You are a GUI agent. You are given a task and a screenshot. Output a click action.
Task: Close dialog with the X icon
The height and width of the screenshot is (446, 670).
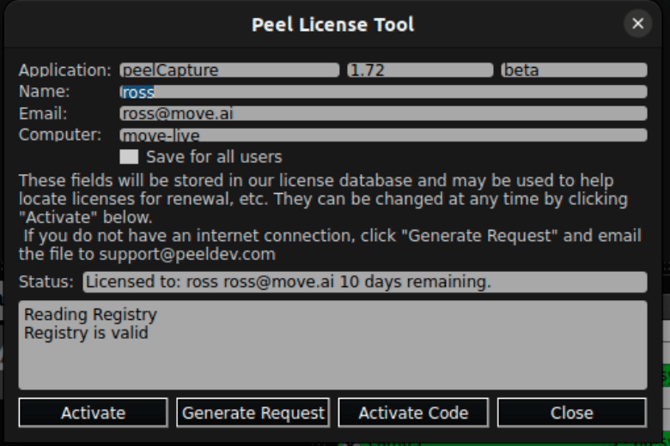click(x=638, y=23)
